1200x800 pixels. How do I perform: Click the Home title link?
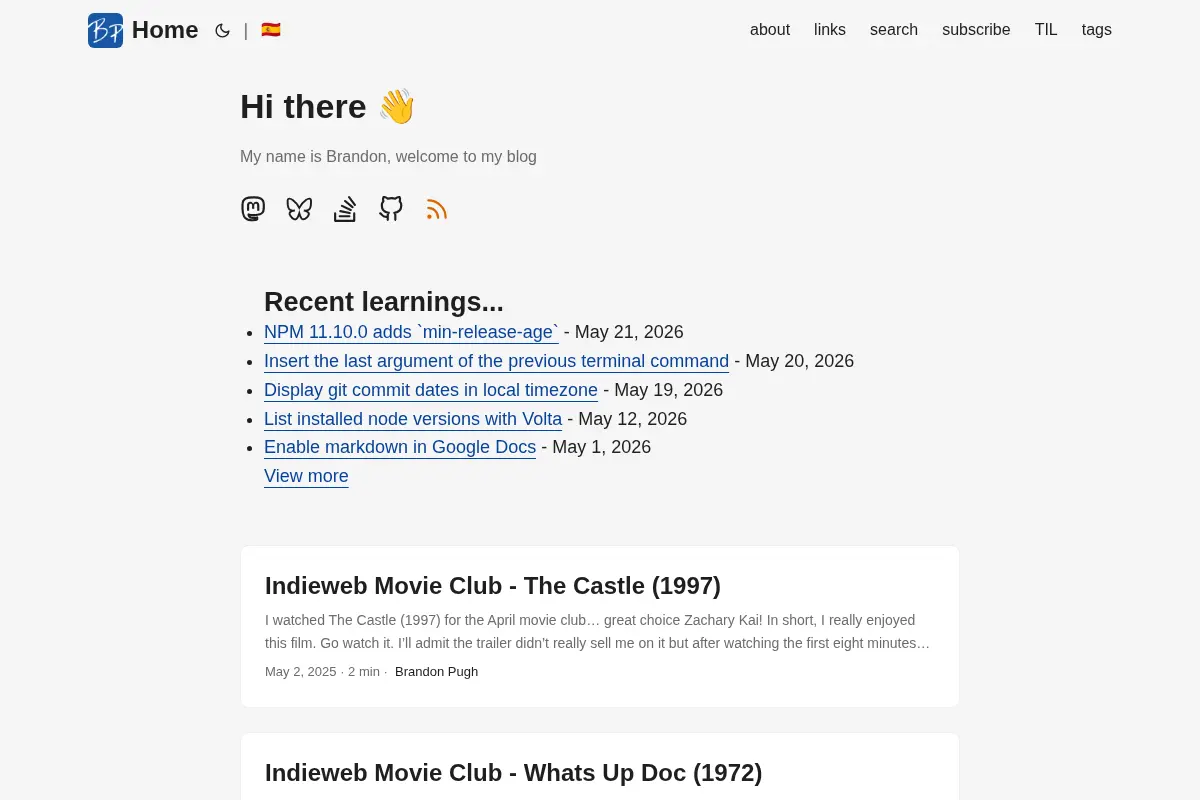tap(165, 30)
